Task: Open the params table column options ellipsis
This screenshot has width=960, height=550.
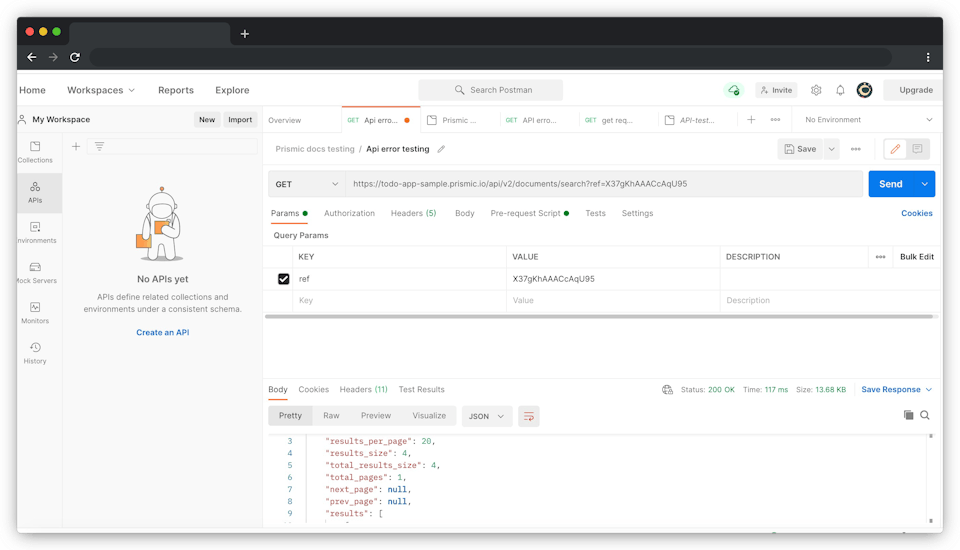Action: 880,257
